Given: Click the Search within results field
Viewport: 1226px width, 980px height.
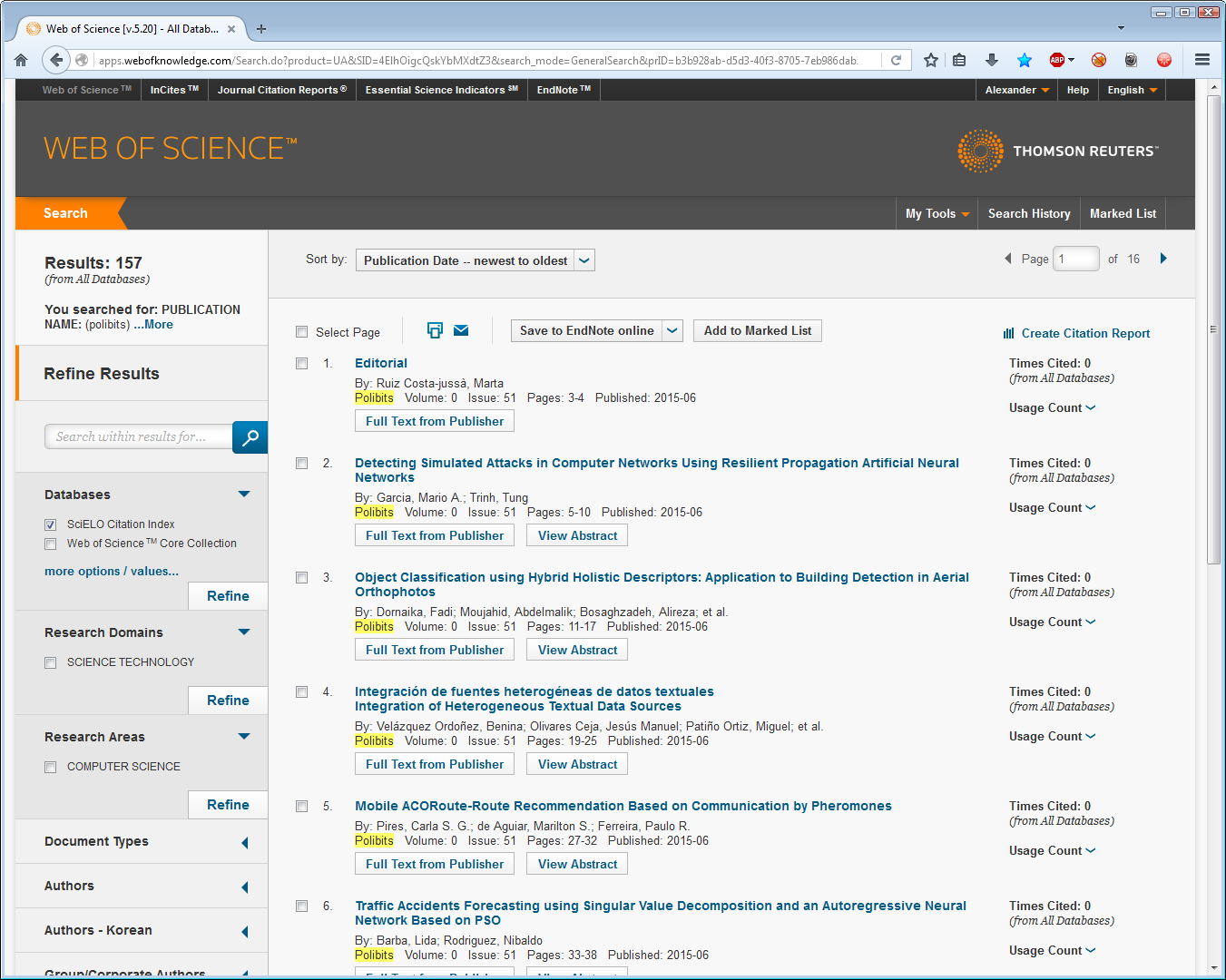Looking at the screenshot, I should coord(139,436).
